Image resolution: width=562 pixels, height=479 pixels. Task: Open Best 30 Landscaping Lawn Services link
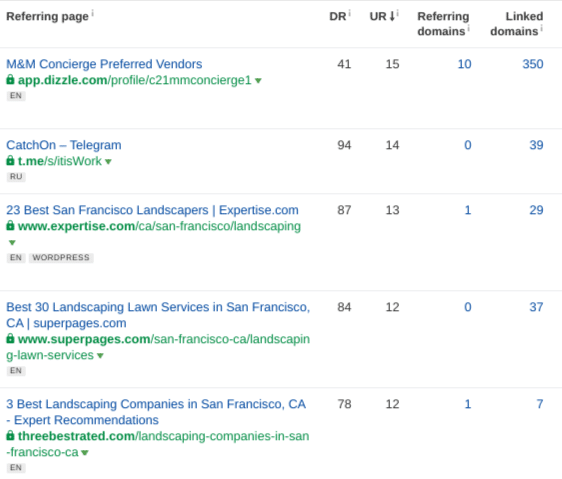(158, 315)
